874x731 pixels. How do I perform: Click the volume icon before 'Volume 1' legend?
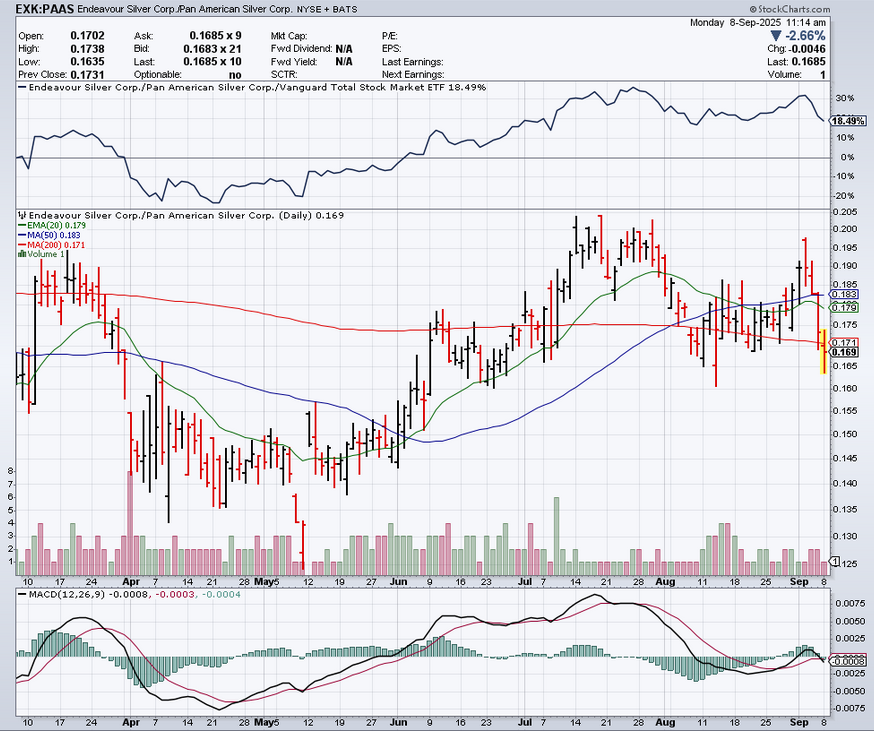click(x=22, y=254)
